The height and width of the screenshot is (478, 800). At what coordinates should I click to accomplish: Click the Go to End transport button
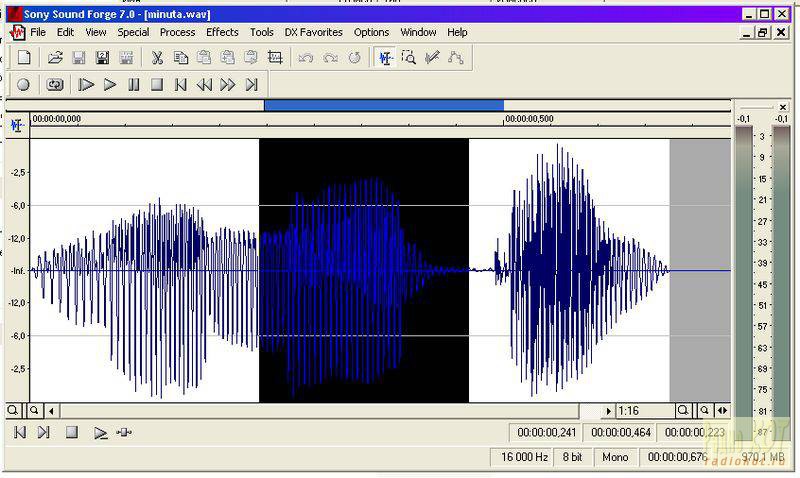252,85
